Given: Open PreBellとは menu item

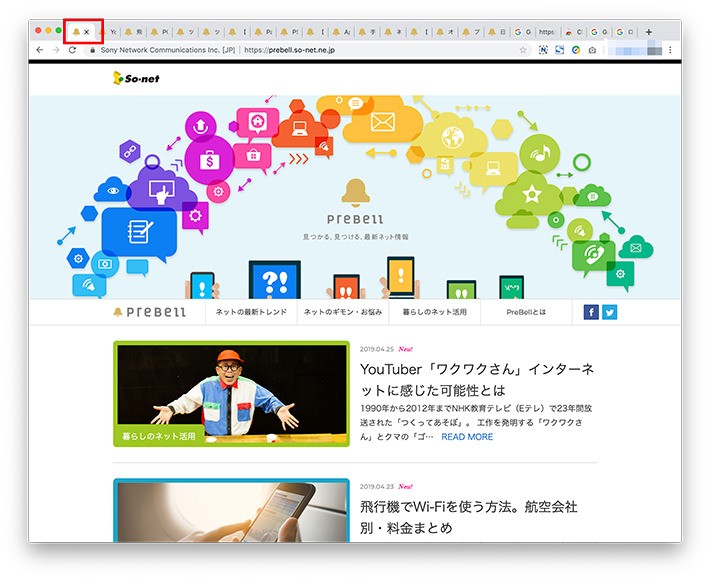Looking at the screenshot, I should pos(526,312).
